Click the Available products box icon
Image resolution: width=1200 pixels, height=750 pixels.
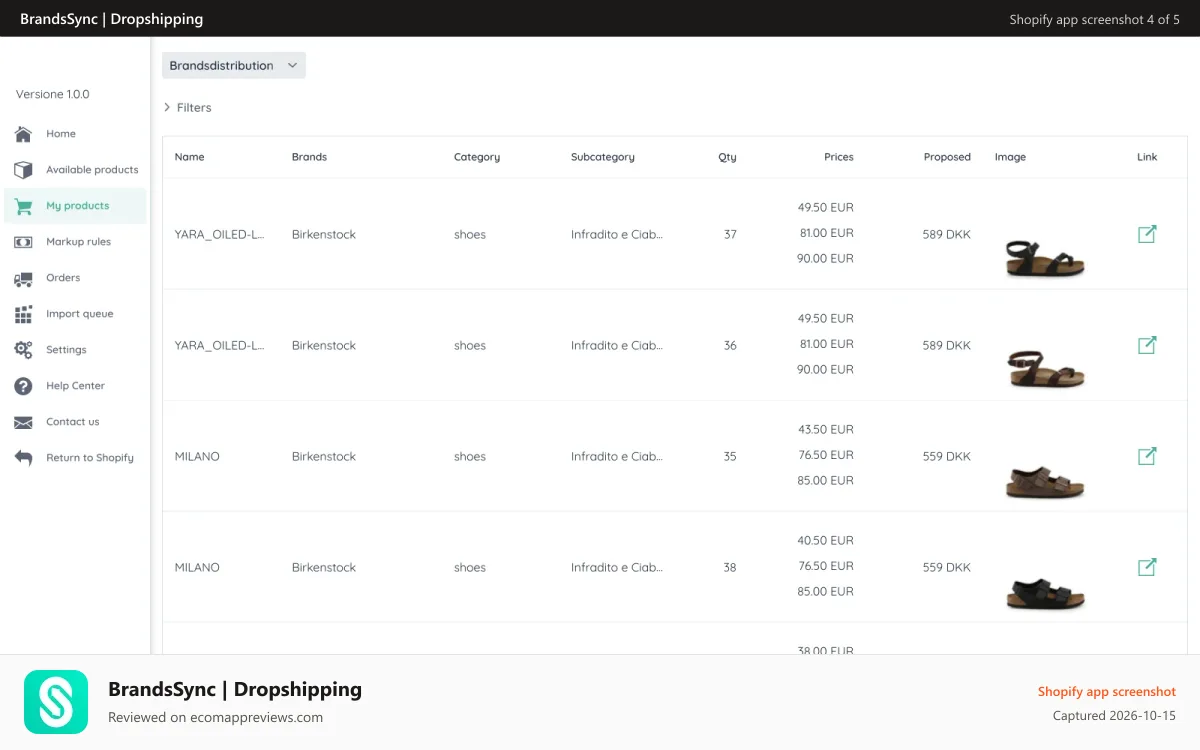(23, 170)
